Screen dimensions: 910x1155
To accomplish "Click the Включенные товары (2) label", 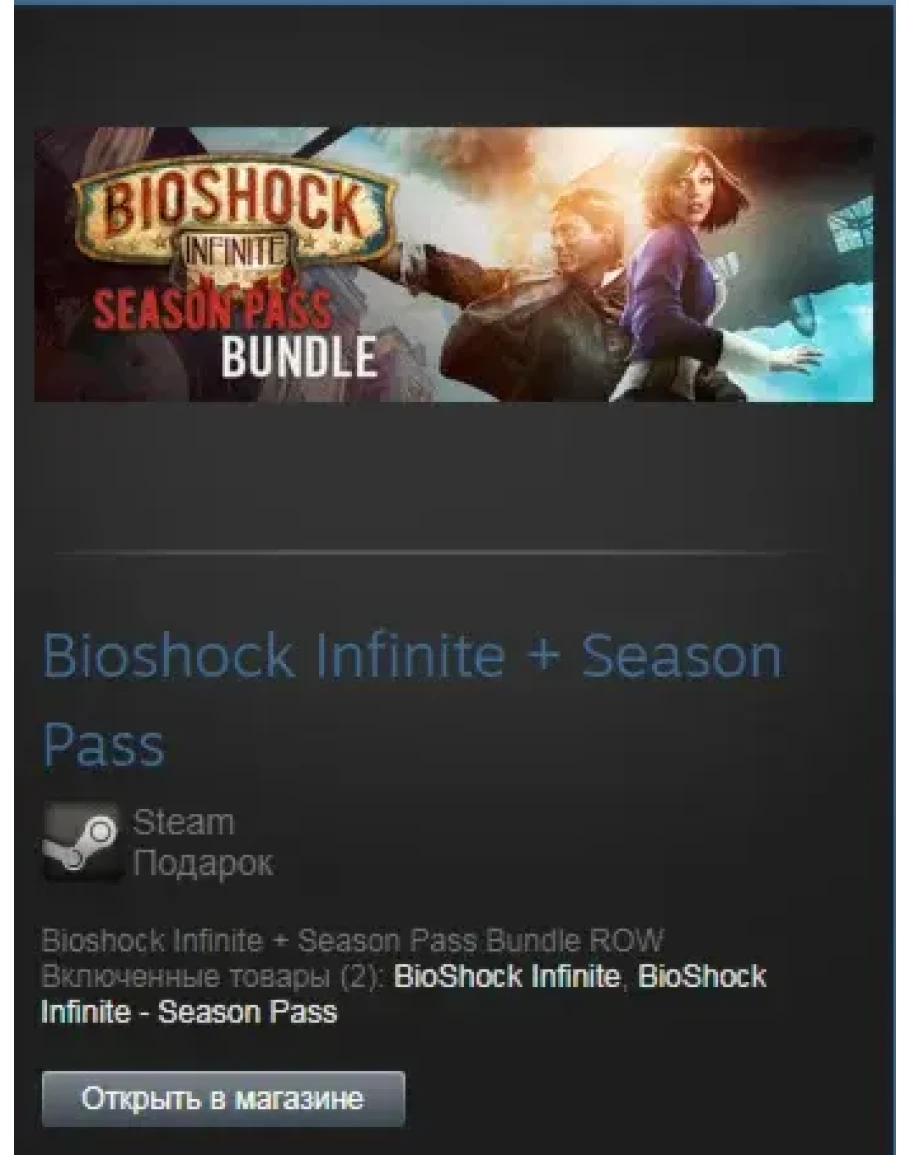I will tap(213, 977).
